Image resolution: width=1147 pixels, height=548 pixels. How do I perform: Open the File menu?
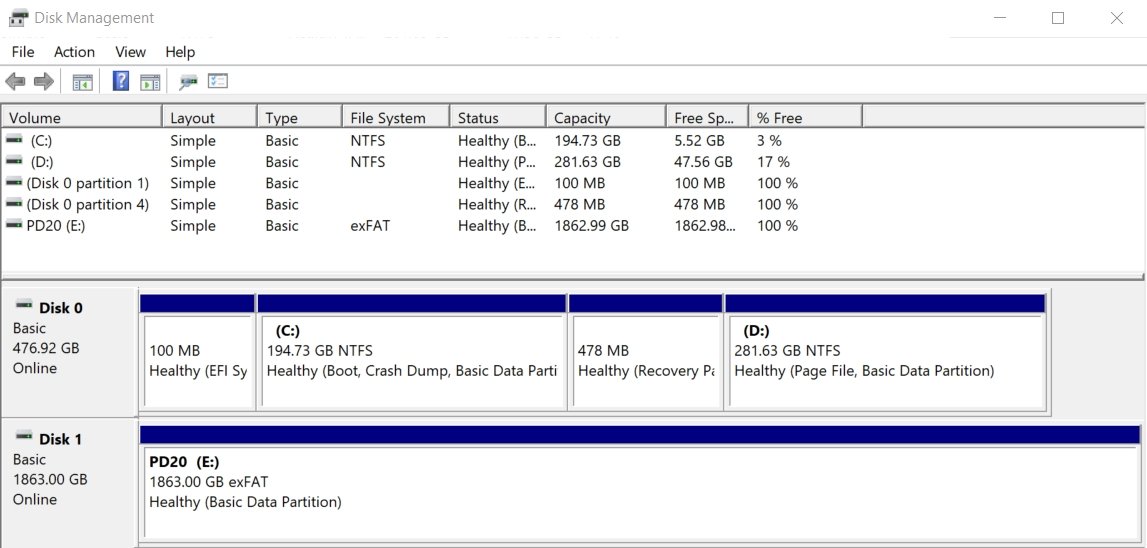(23, 52)
